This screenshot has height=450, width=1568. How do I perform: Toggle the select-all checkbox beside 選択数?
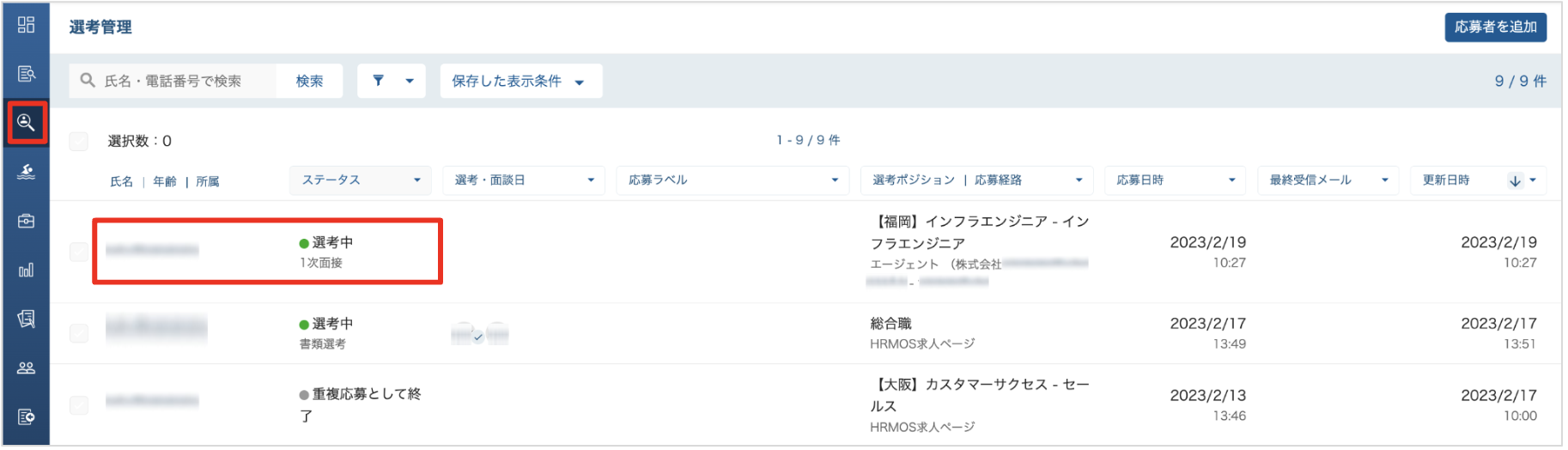[x=79, y=141]
